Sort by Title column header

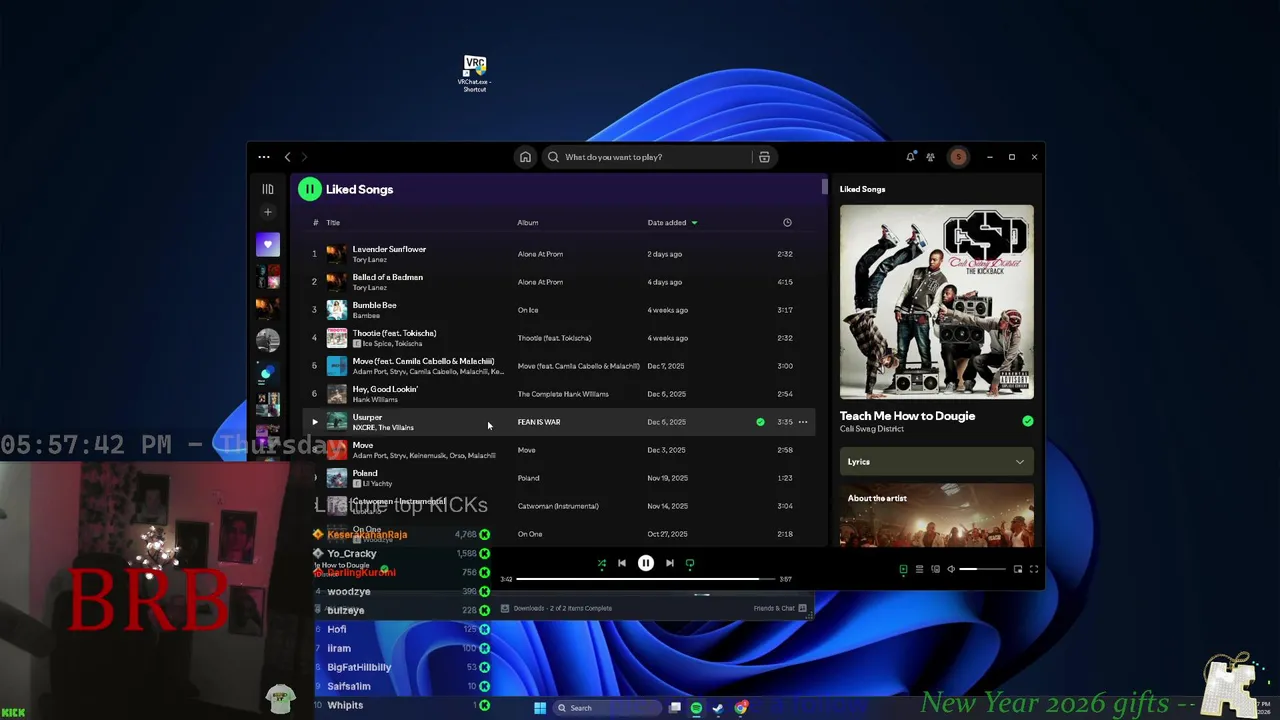click(x=333, y=223)
